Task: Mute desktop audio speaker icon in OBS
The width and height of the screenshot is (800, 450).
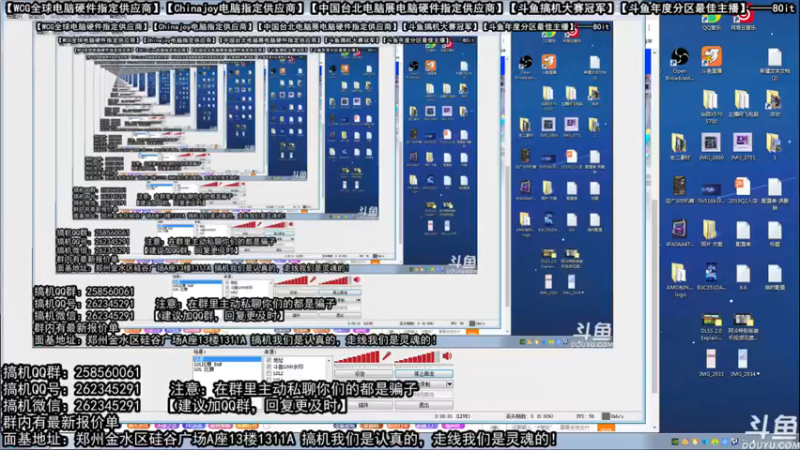Action: (447, 356)
